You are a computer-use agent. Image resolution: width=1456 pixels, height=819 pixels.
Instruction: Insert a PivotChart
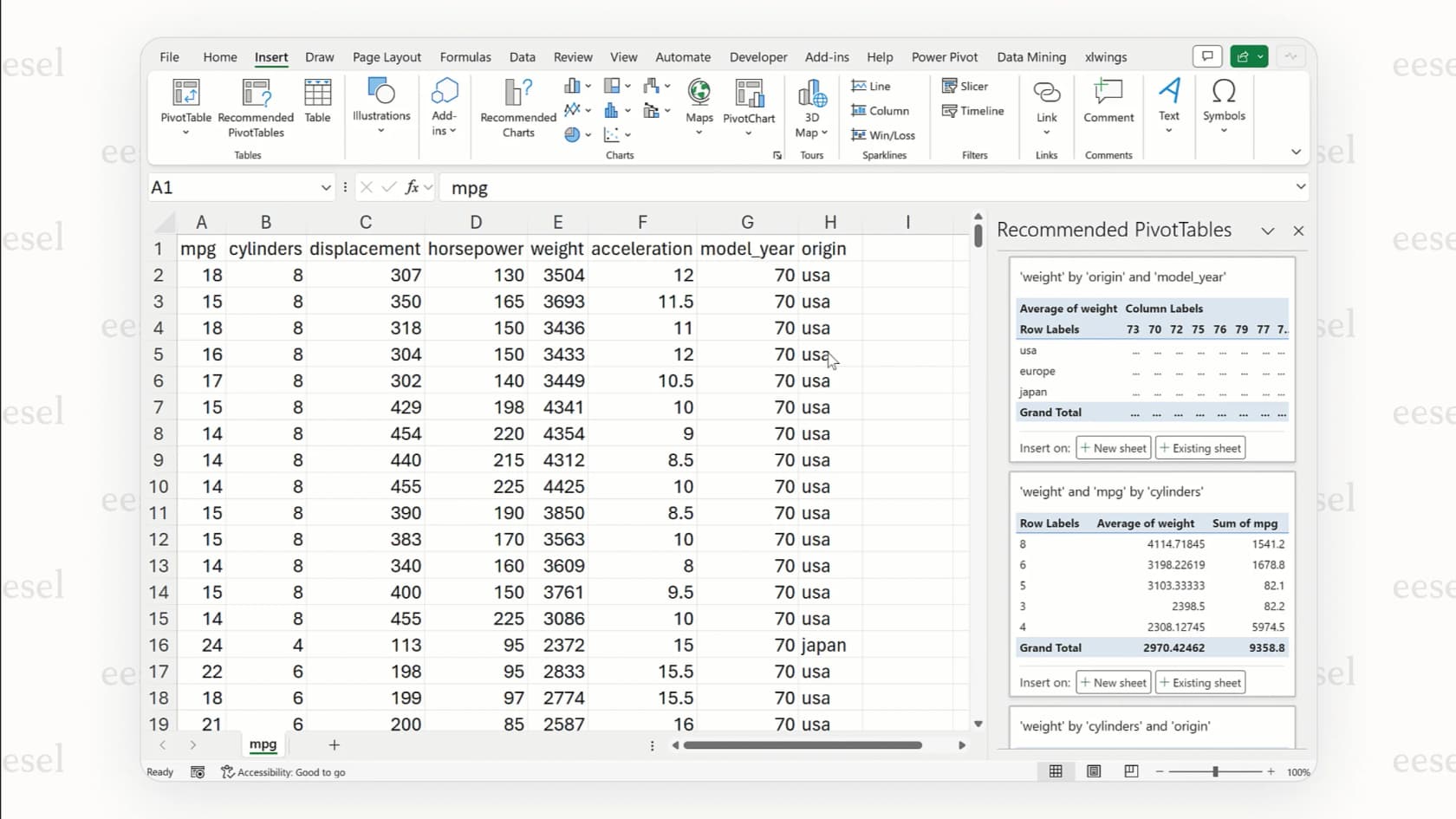coord(749,107)
